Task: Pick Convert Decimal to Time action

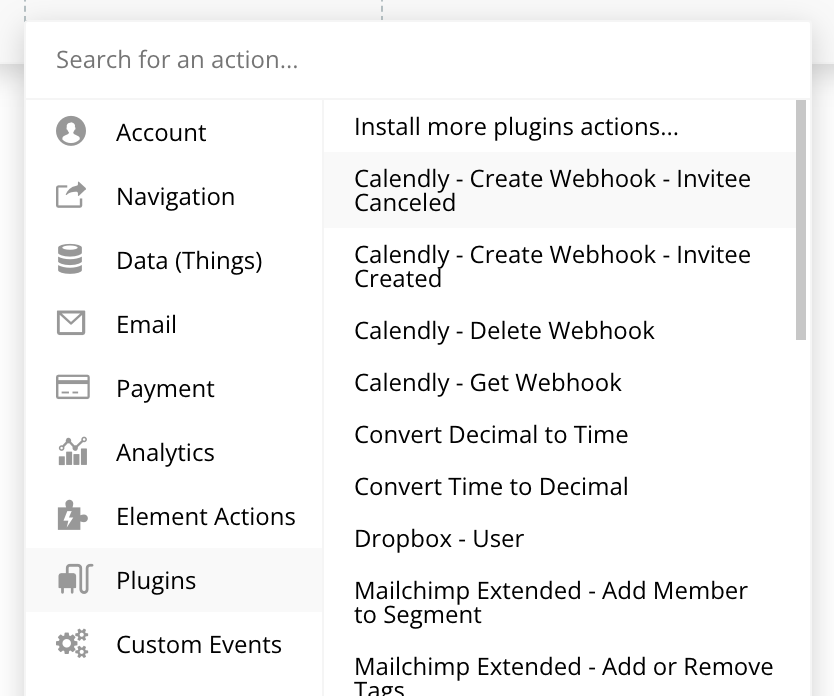Action: [x=559, y=434]
